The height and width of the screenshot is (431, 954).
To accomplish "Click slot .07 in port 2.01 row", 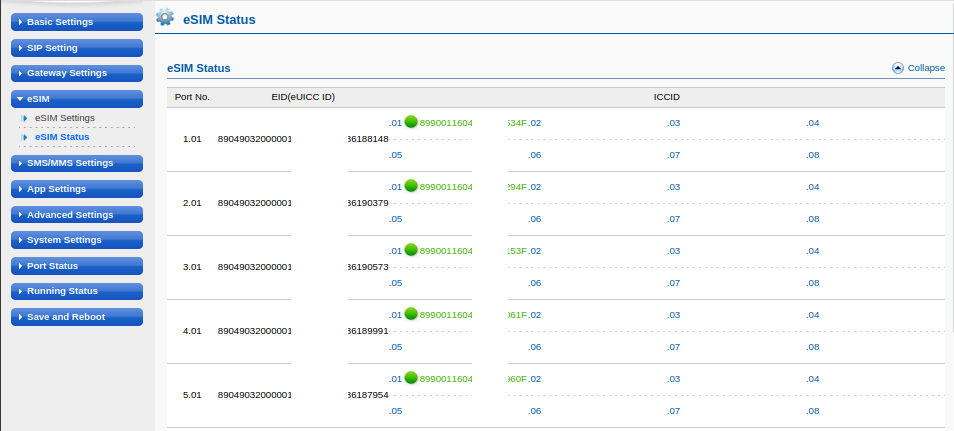I will tap(674, 219).
